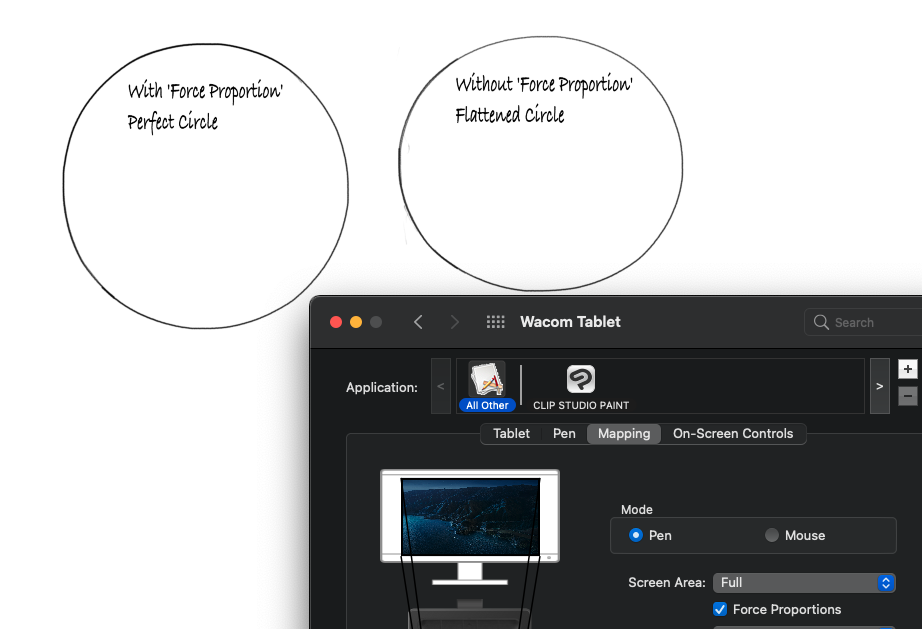Select the Mapping tab

pos(624,433)
